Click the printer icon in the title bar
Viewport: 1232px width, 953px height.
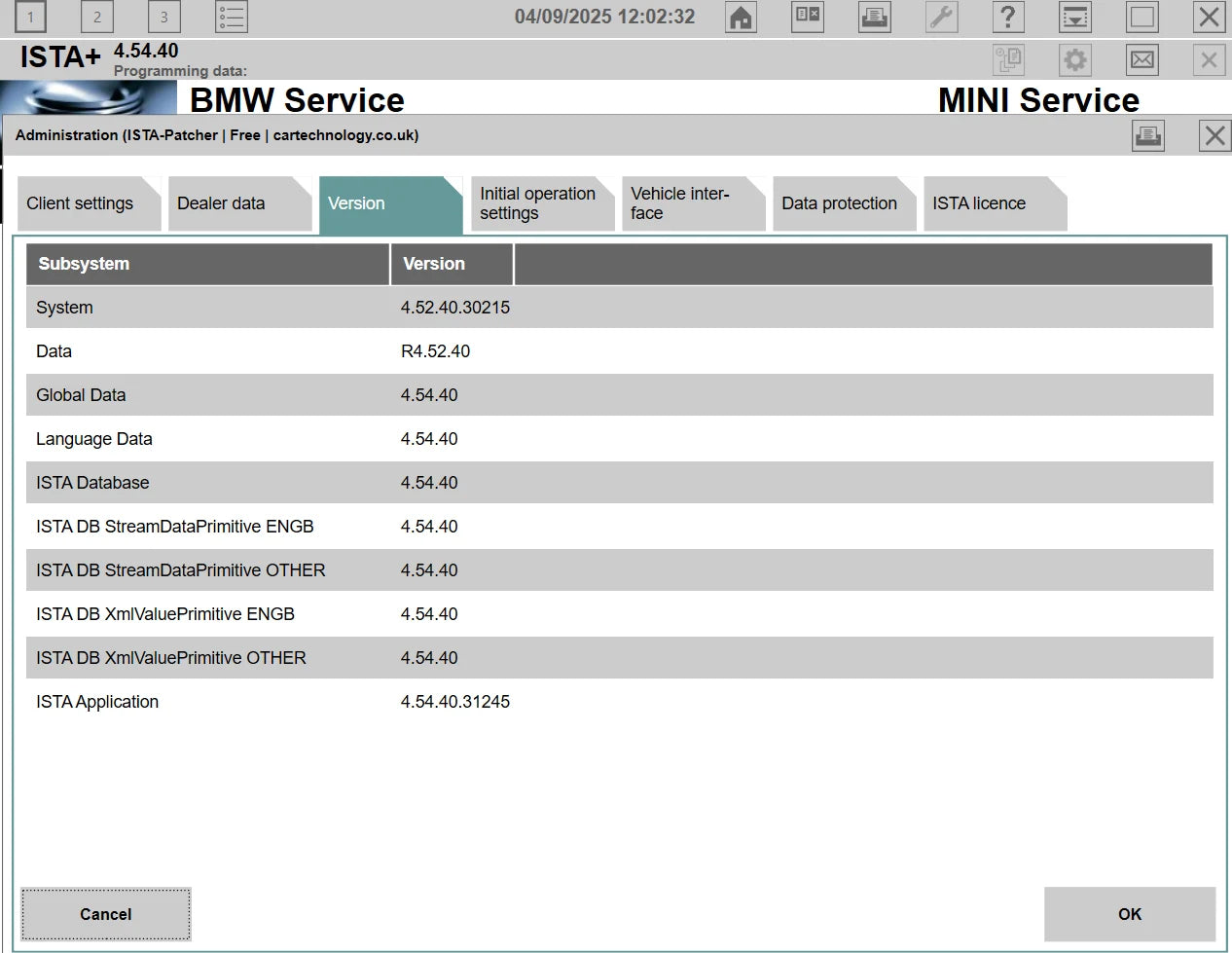pos(873,17)
